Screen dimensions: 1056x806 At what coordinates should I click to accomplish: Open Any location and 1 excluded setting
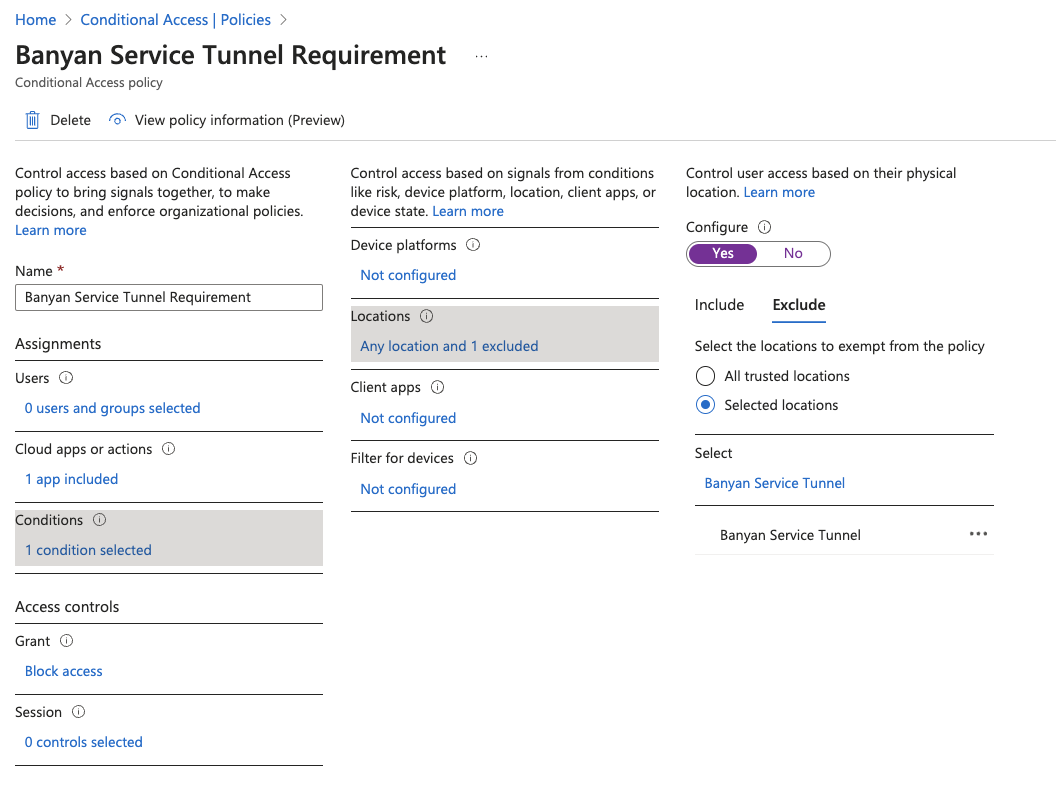[x=449, y=346]
